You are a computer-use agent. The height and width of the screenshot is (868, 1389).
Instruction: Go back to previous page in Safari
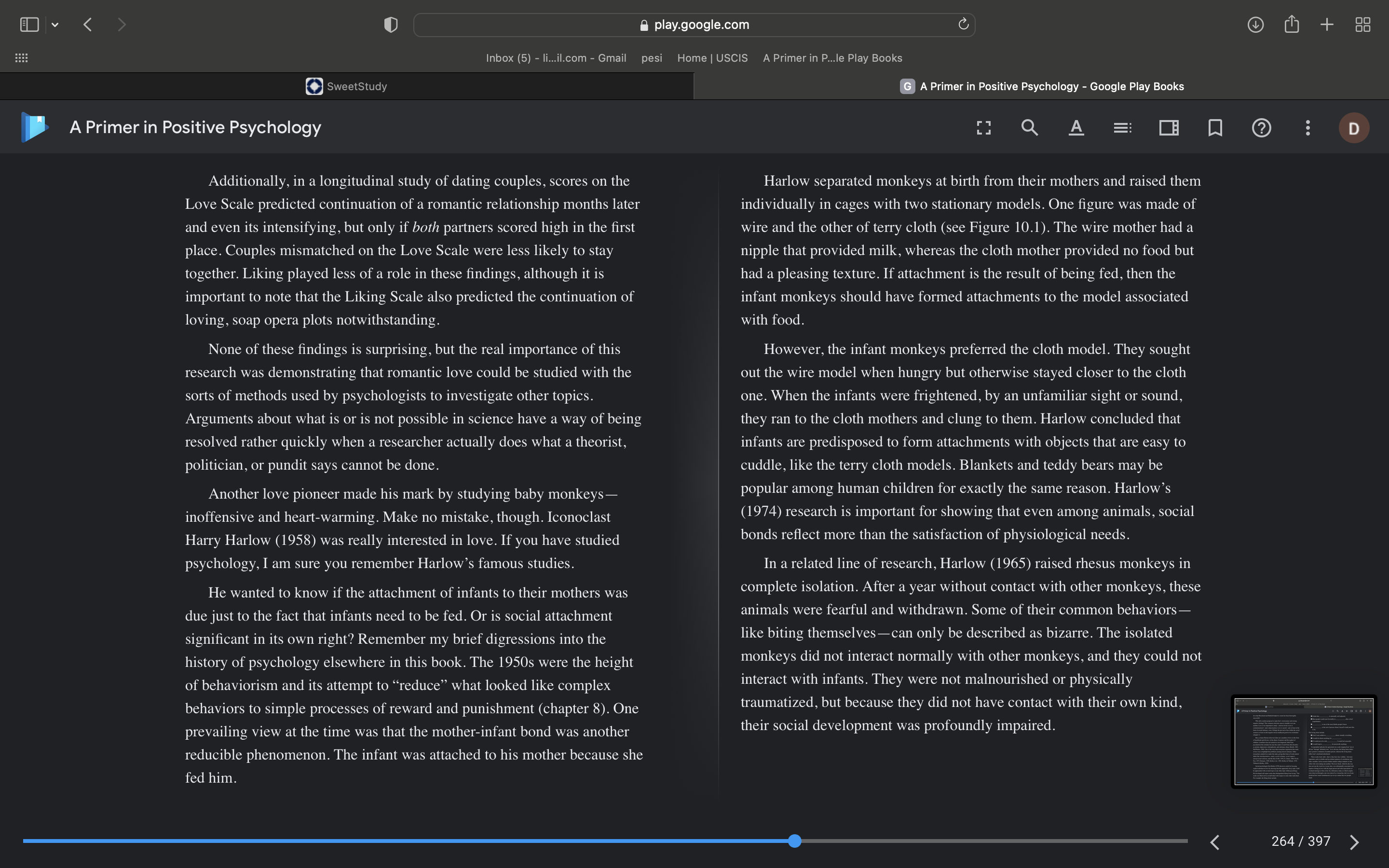pos(88,25)
